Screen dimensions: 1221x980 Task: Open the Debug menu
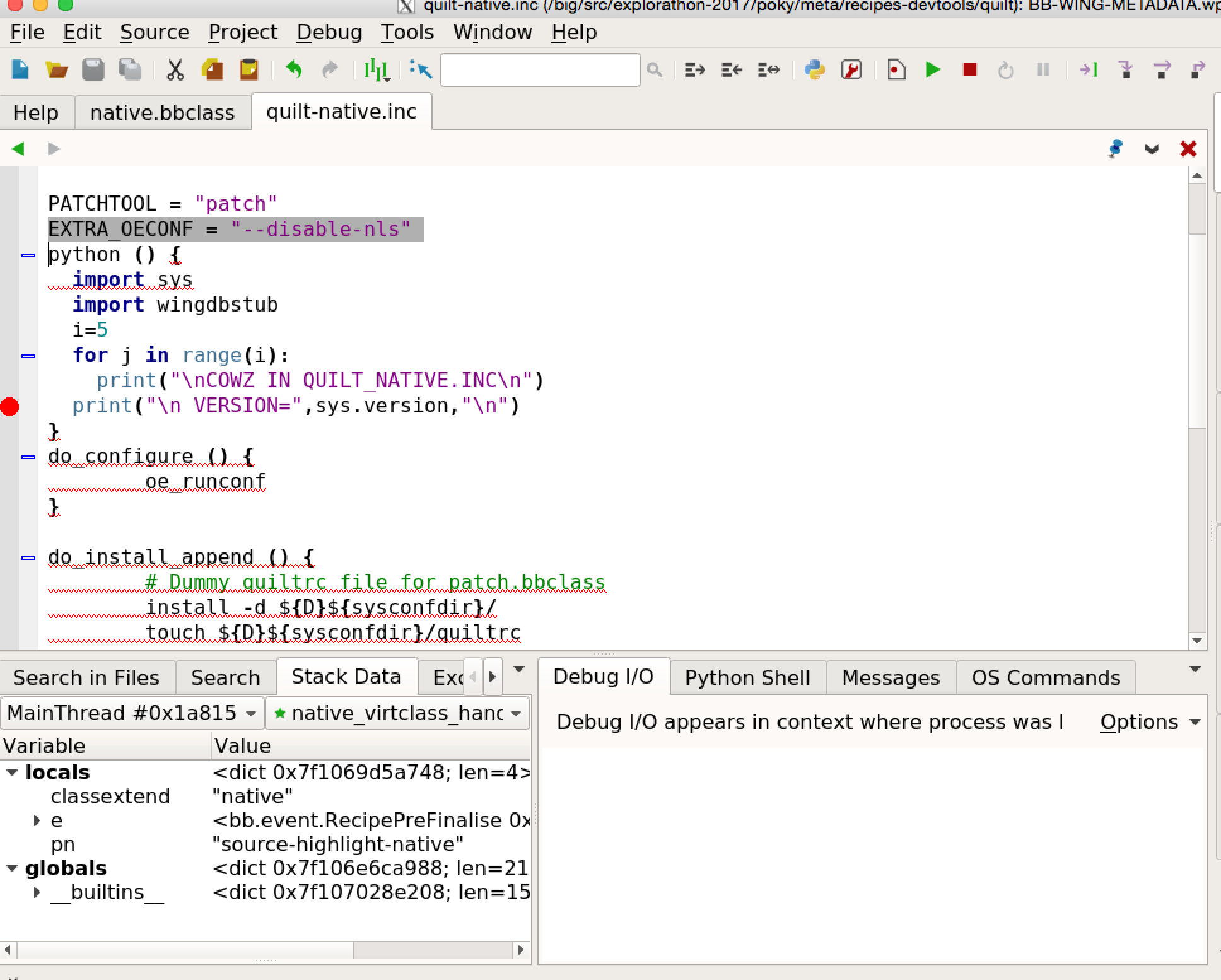[x=329, y=32]
